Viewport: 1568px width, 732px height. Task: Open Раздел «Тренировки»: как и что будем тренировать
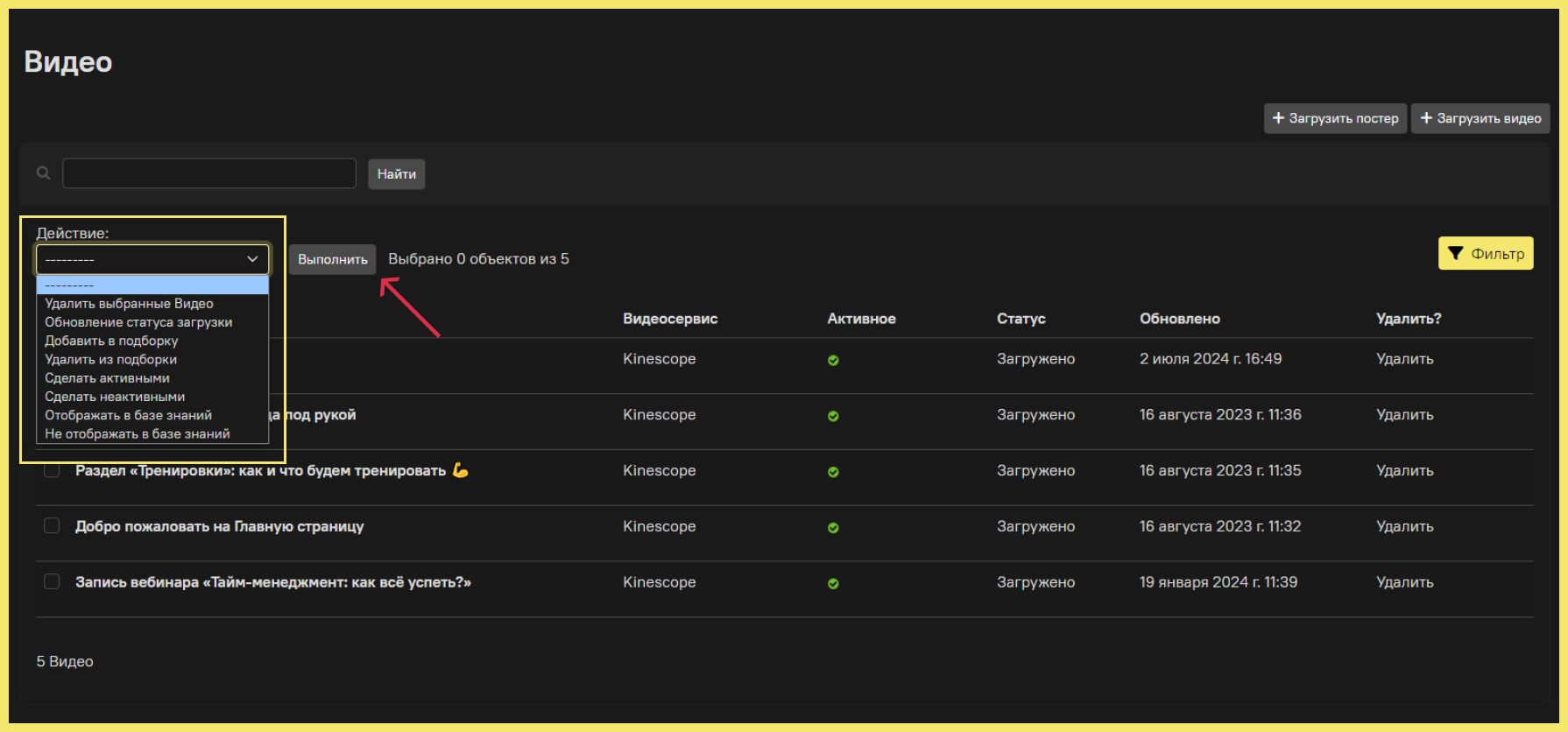click(272, 471)
